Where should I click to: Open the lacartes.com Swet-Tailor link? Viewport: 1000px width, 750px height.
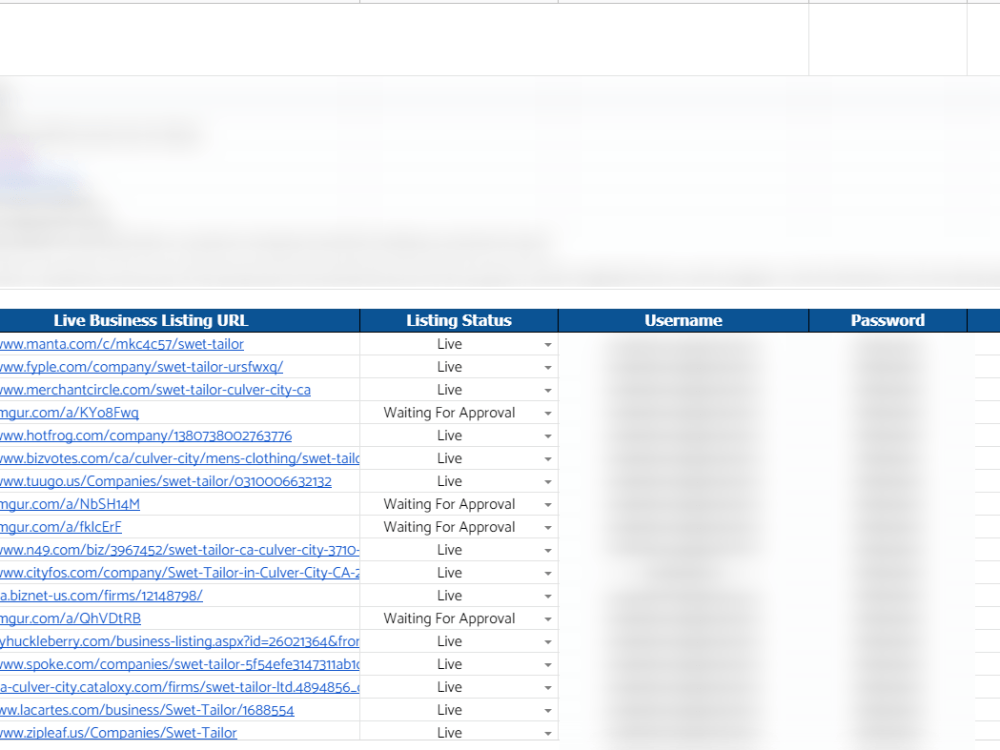(147, 710)
